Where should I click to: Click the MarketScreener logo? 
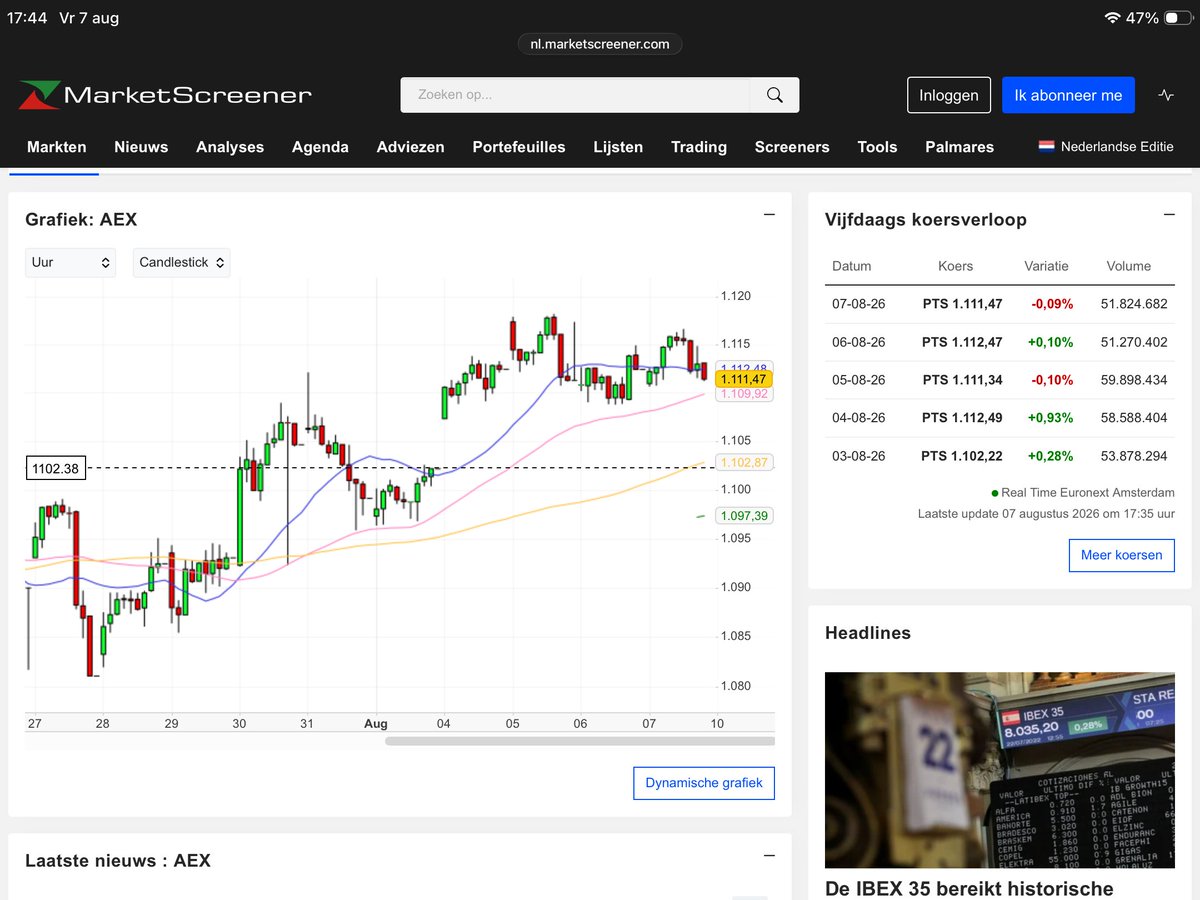click(165, 95)
